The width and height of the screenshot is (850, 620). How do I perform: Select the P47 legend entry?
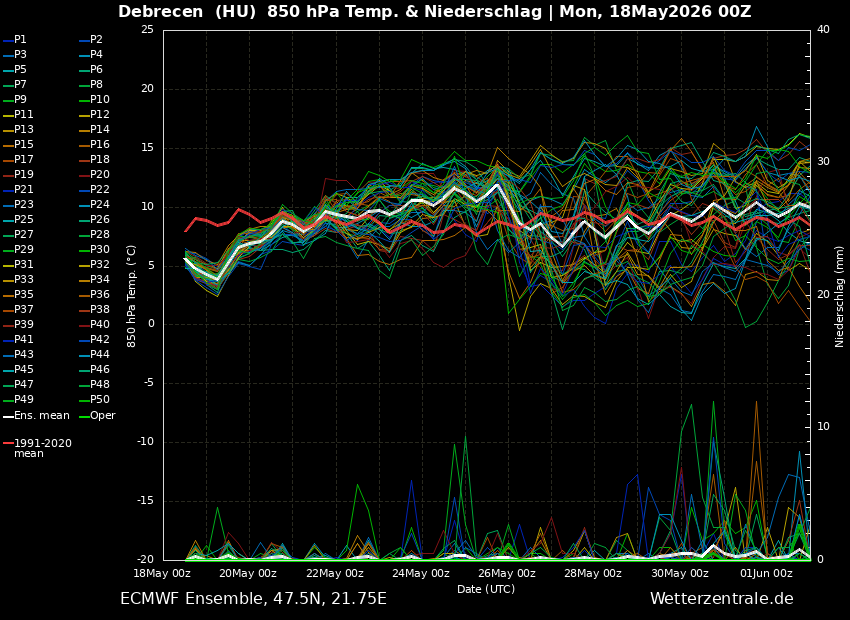coord(18,384)
